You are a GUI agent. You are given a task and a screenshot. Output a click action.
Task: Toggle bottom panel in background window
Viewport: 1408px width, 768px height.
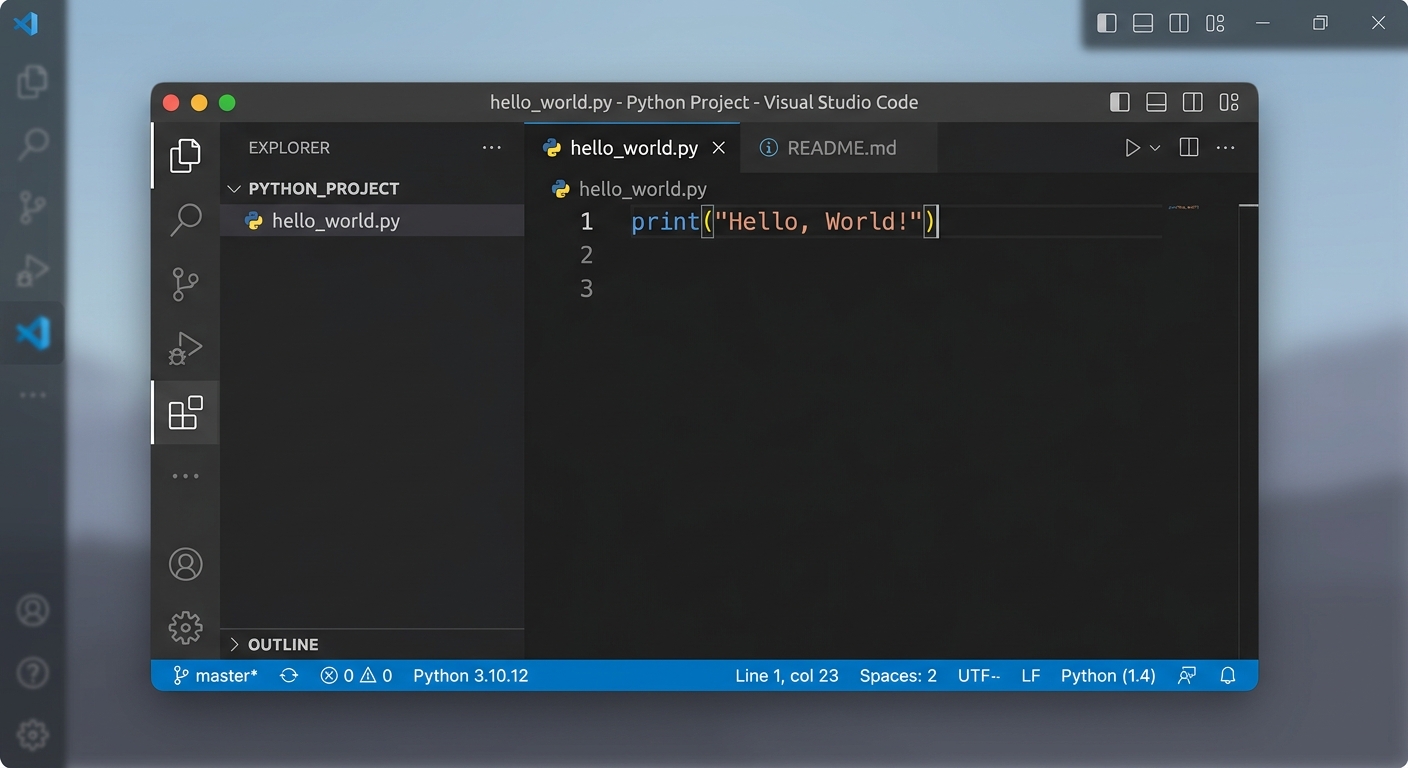(1143, 23)
